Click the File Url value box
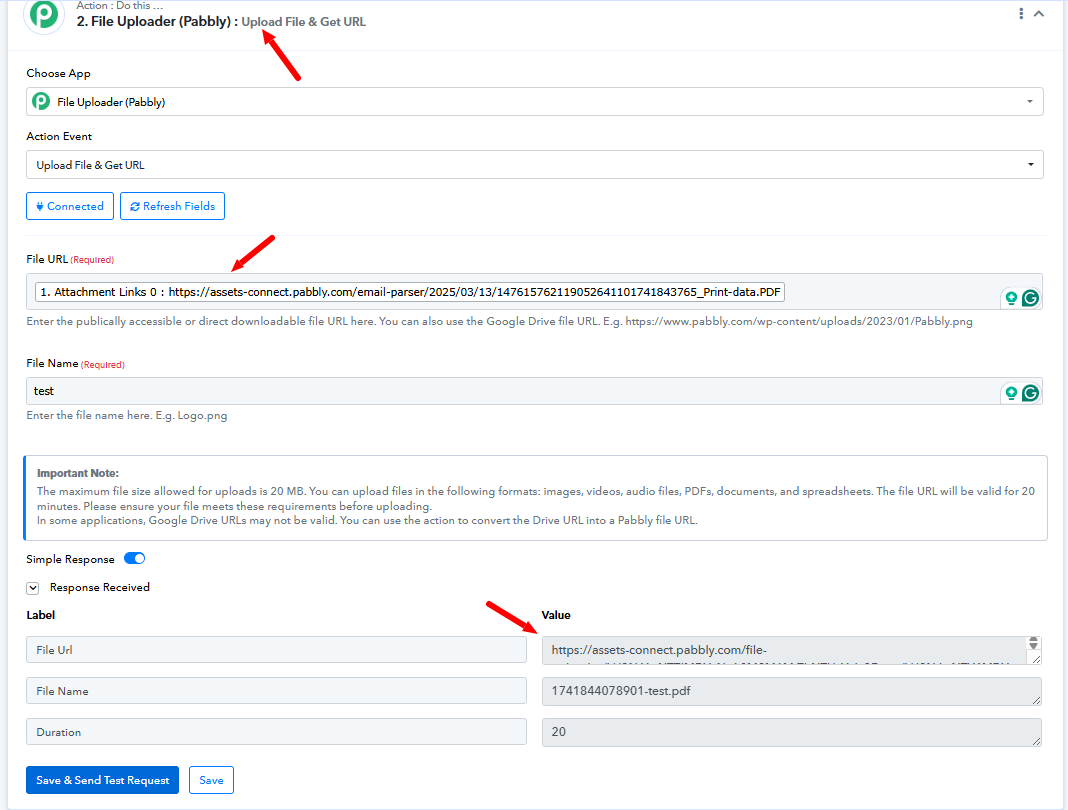The width and height of the screenshot is (1068, 810). coord(791,650)
